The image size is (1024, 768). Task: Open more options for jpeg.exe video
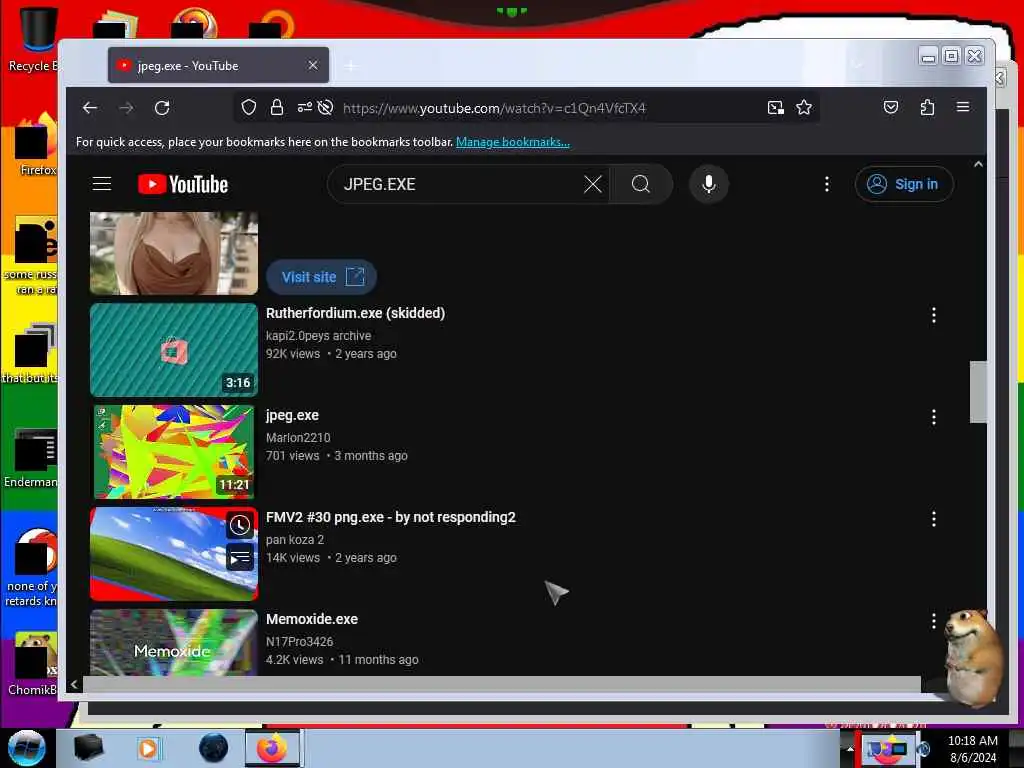coord(933,417)
